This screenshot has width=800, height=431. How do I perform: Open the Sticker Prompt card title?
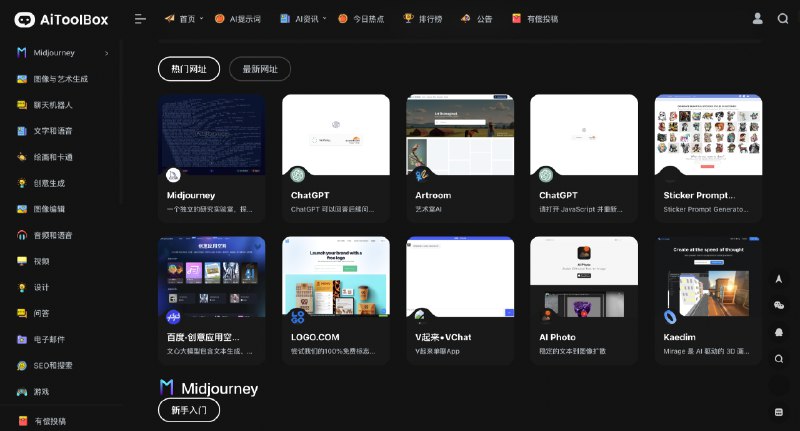699,195
